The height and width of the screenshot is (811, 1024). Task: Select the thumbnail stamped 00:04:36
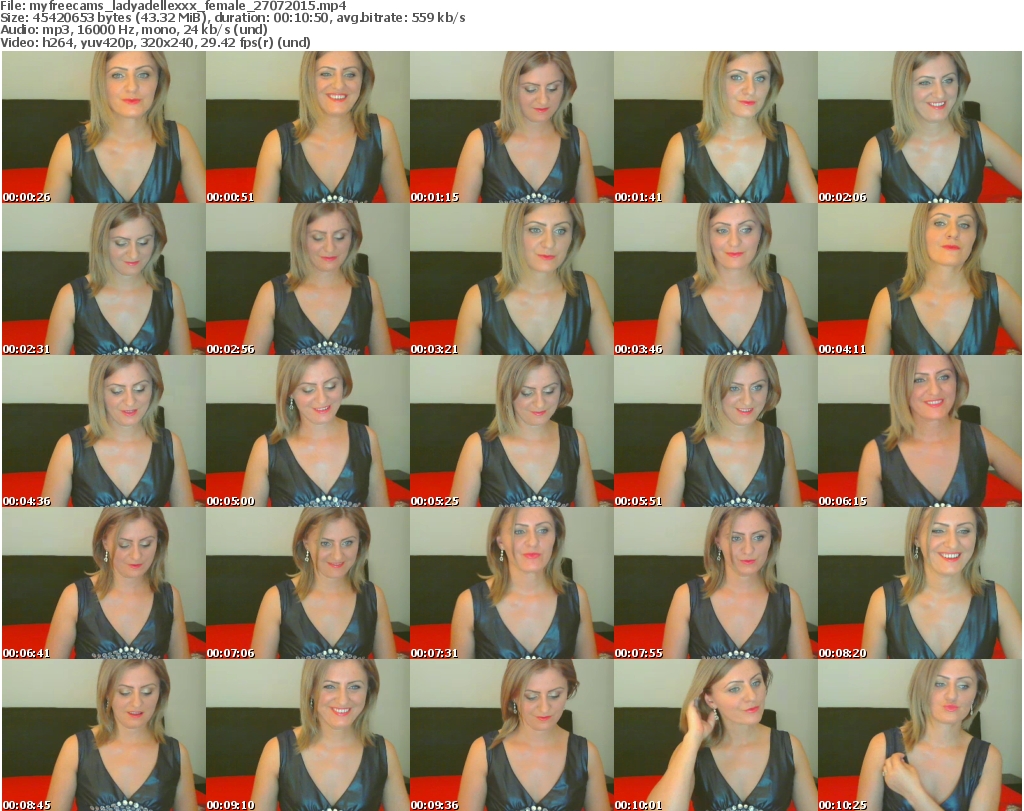click(x=104, y=432)
